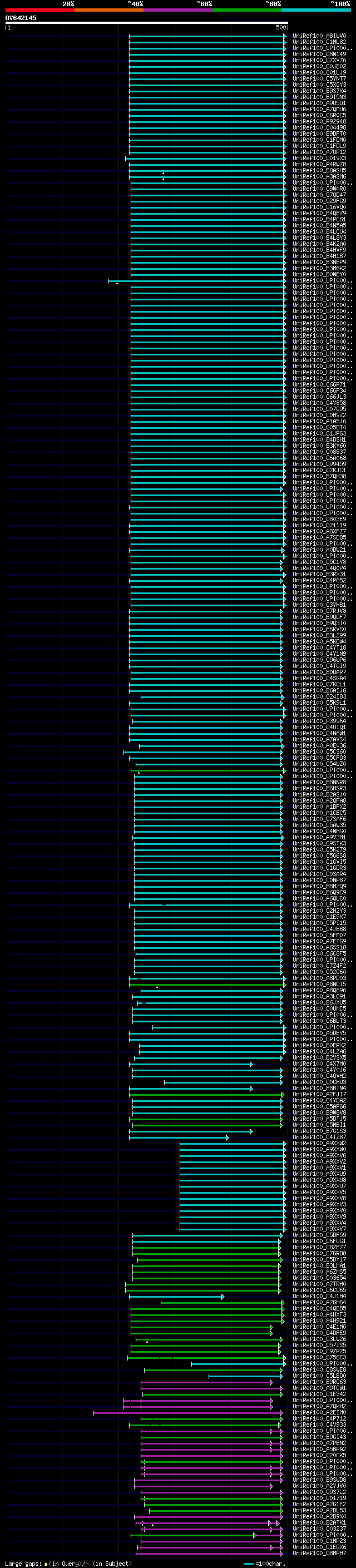
Task: Click the green ~80% identity legend segment
Action: 247,10
